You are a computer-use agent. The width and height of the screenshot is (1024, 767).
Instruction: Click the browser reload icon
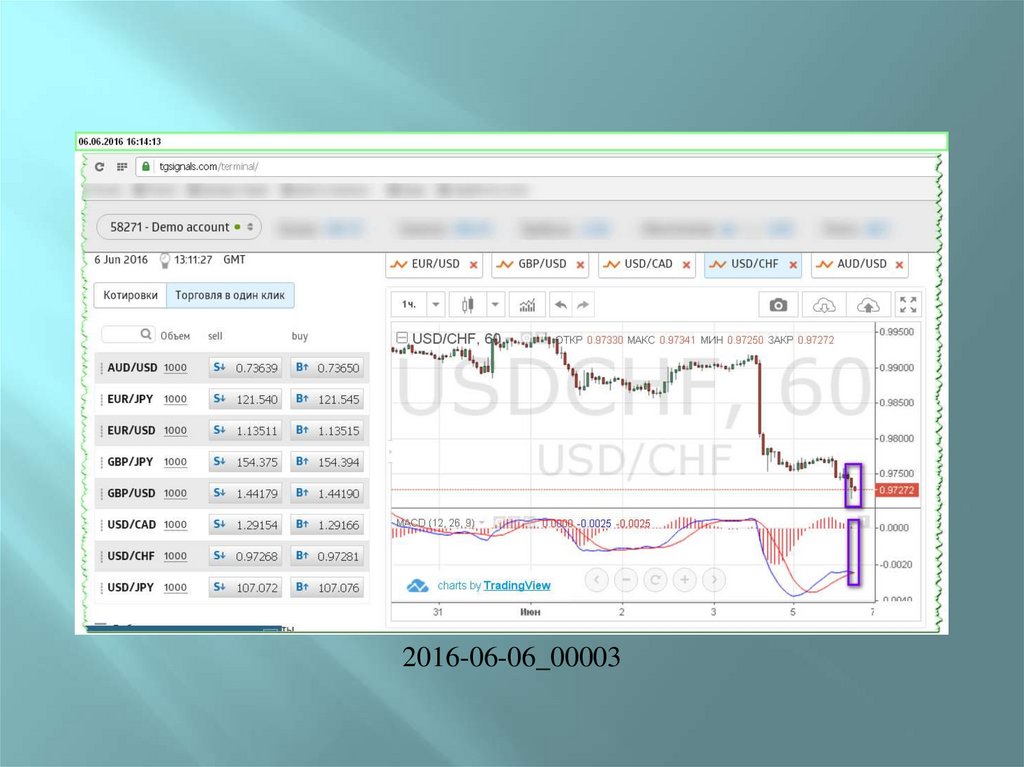coord(99,167)
